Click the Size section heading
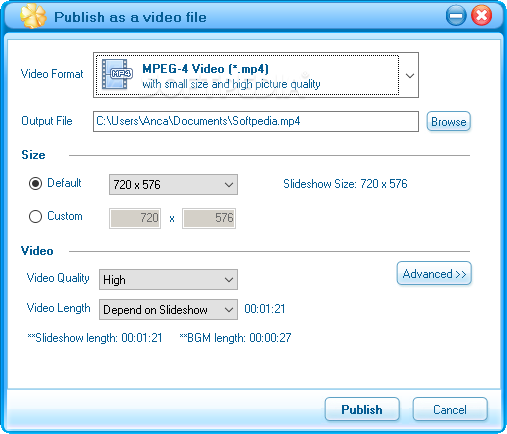The height and width of the screenshot is (434, 507). tap(33, 155)
